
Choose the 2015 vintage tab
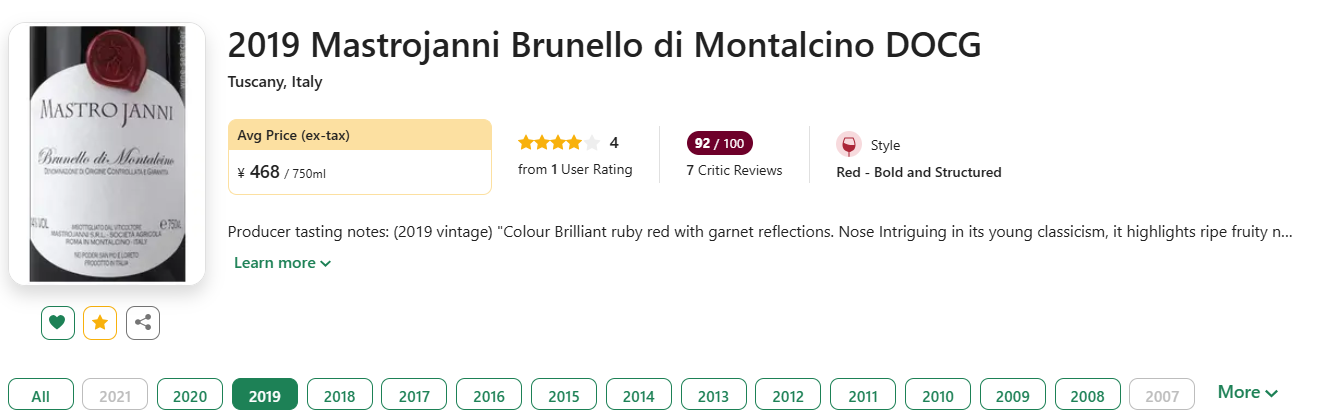(564, 396)
